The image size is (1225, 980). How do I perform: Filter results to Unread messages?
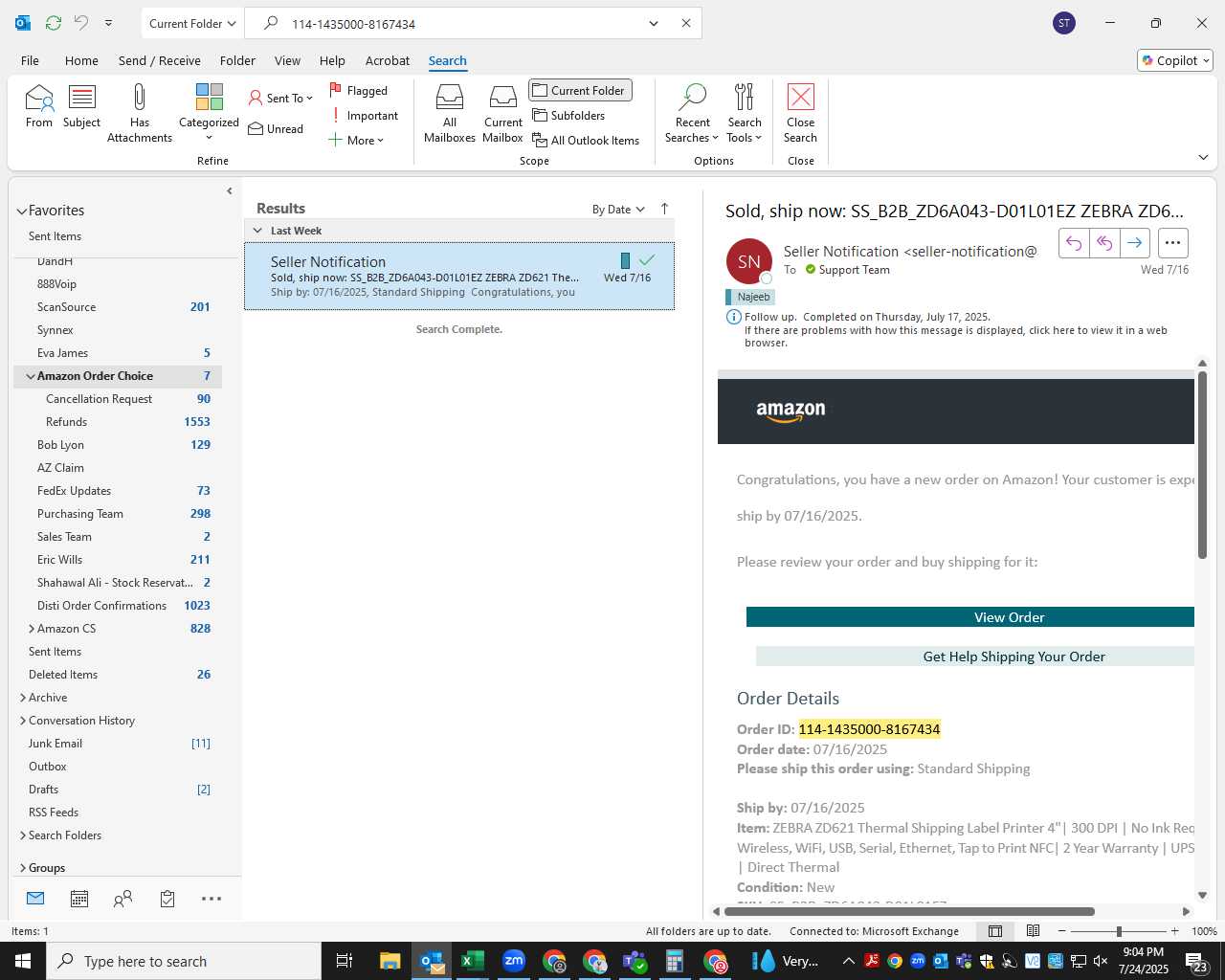point(276,129)
